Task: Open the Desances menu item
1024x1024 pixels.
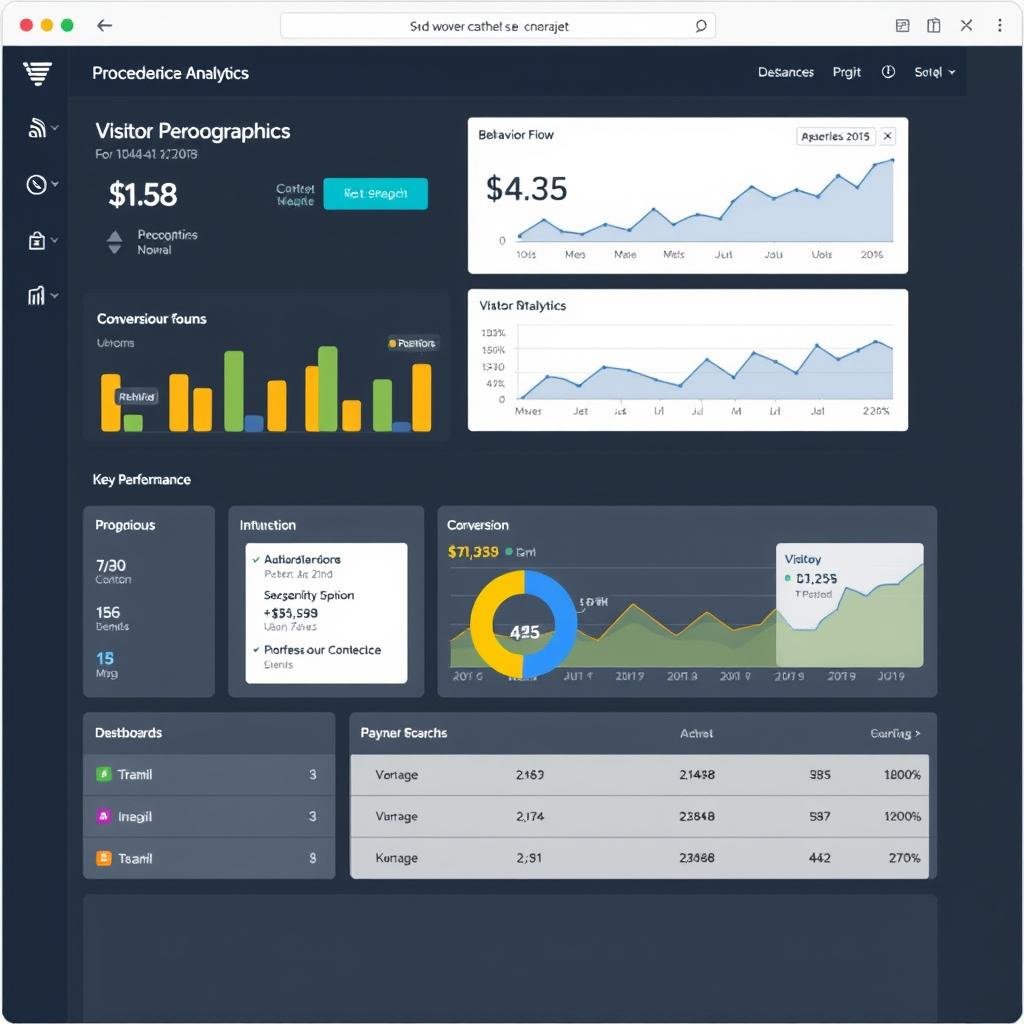Action: (x=786, y=72)
